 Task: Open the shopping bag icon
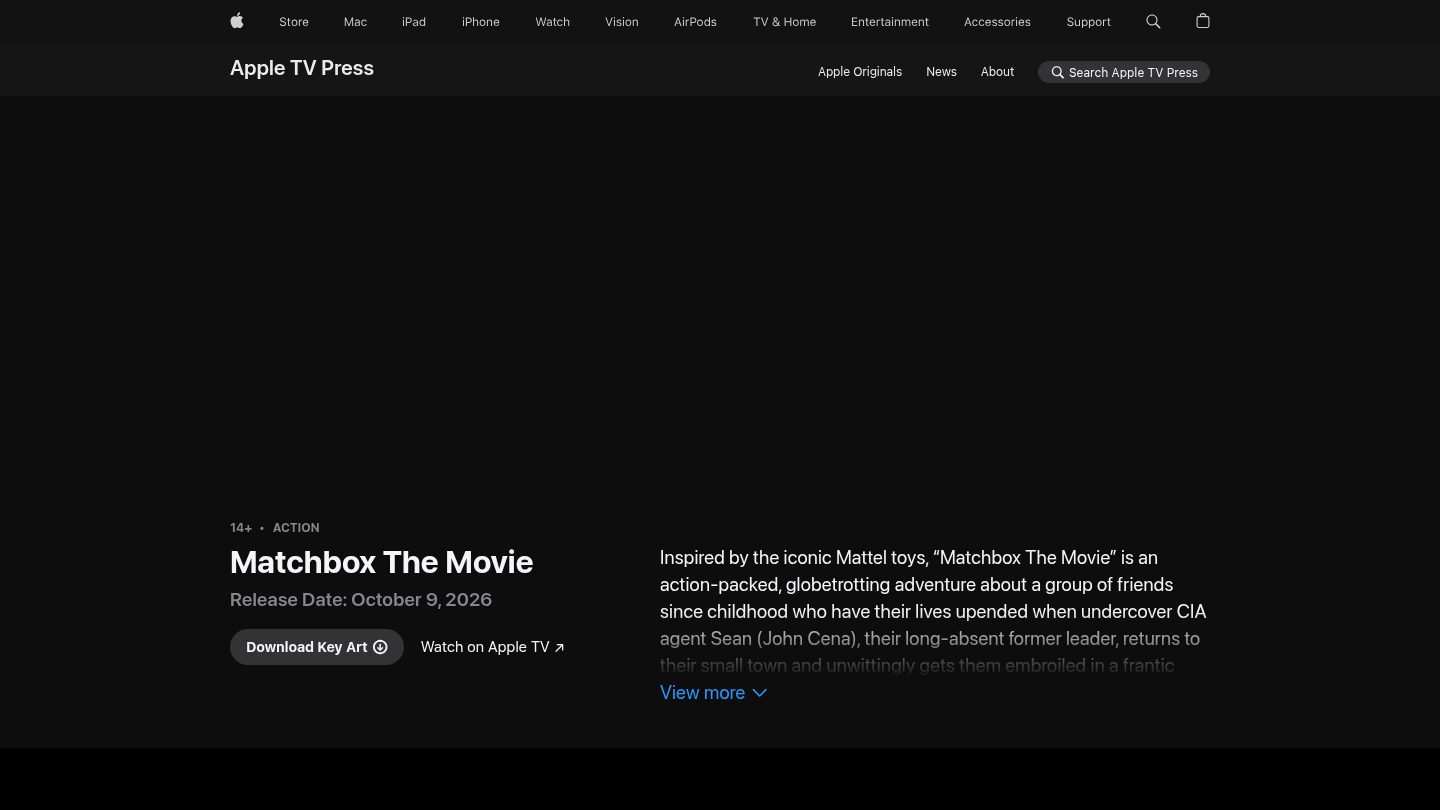[x=1203, y=21]
